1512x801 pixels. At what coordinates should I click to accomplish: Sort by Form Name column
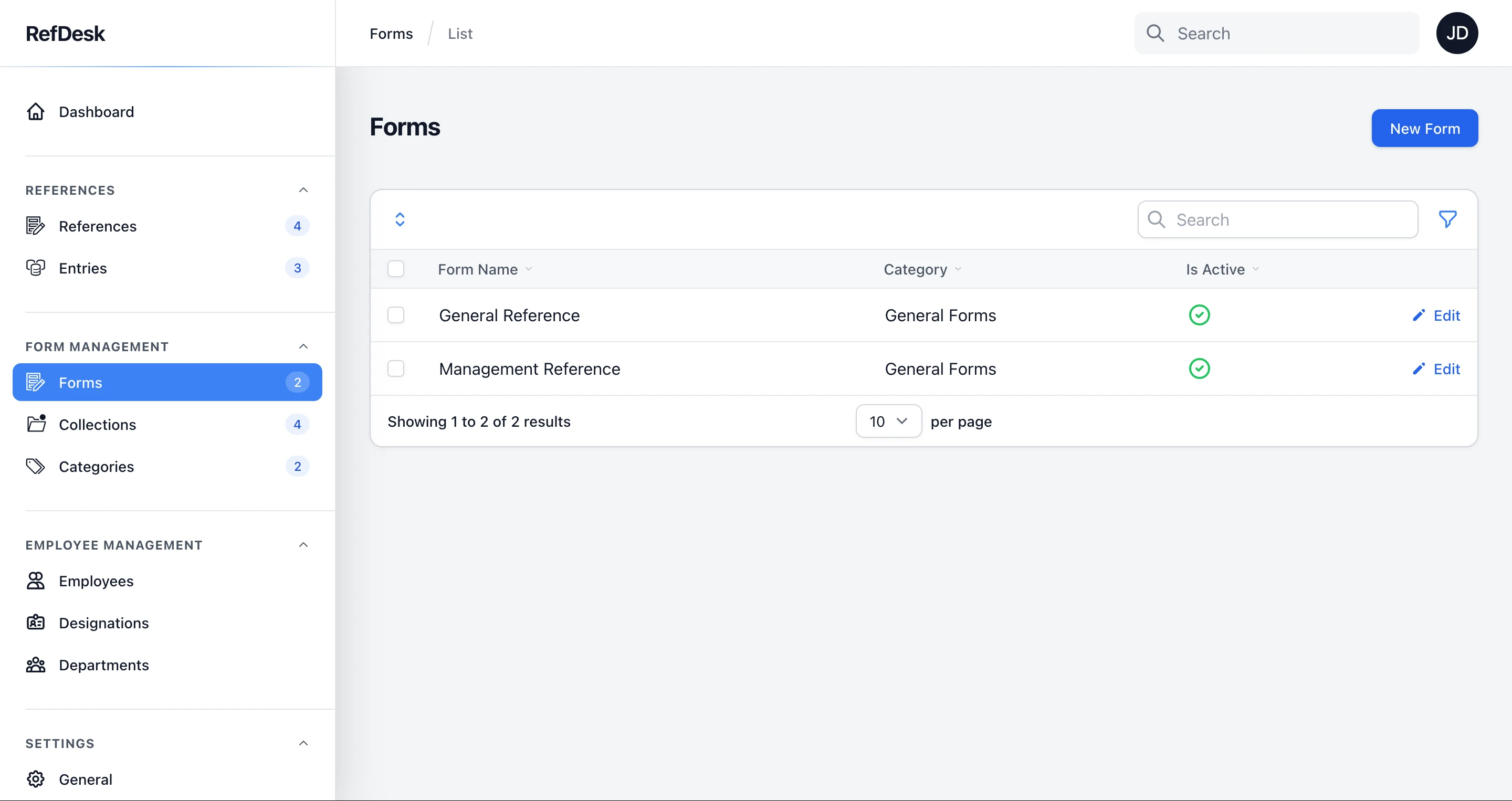[485, 269]
